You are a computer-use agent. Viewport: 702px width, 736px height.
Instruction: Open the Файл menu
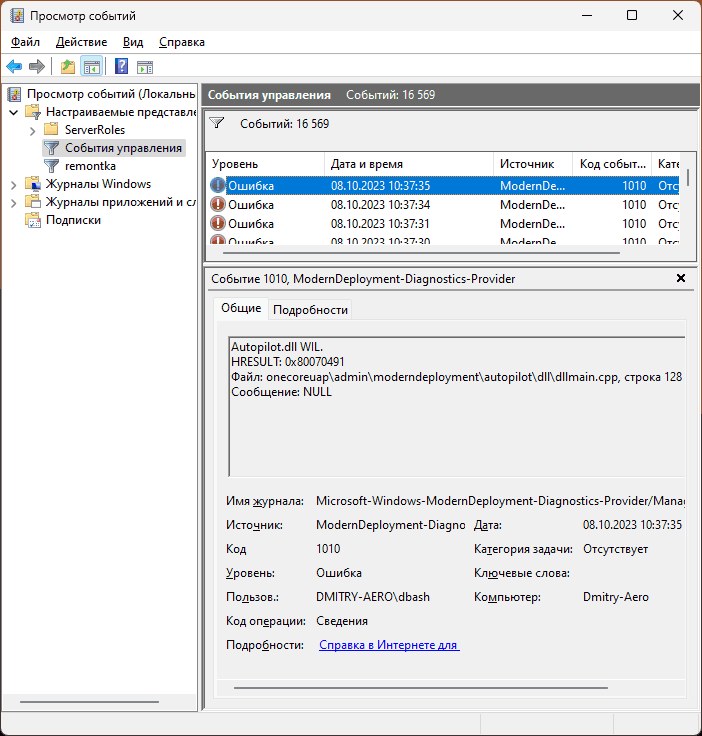[x=25, y=42]
